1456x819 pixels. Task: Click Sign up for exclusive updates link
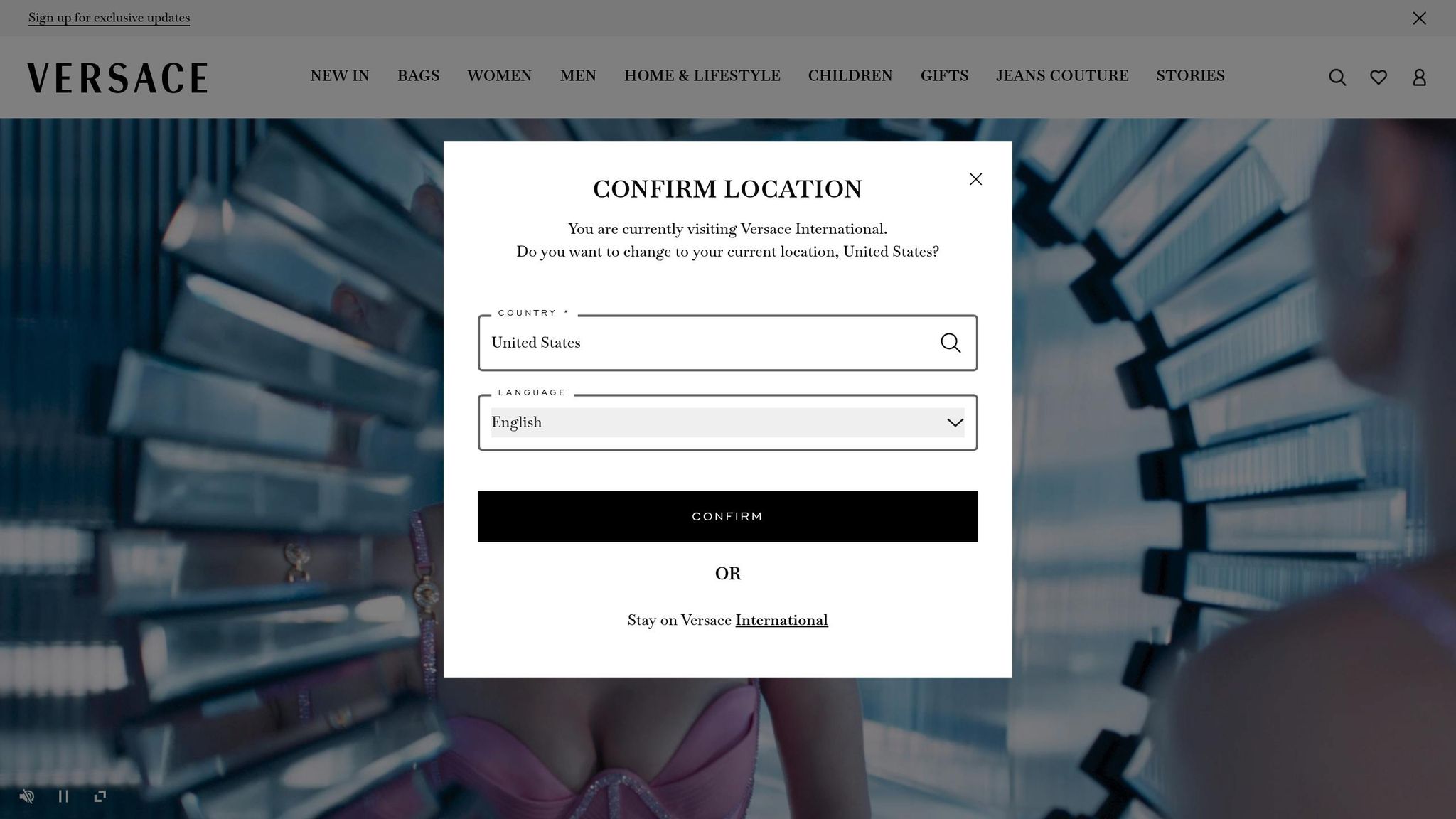[109, 18]
